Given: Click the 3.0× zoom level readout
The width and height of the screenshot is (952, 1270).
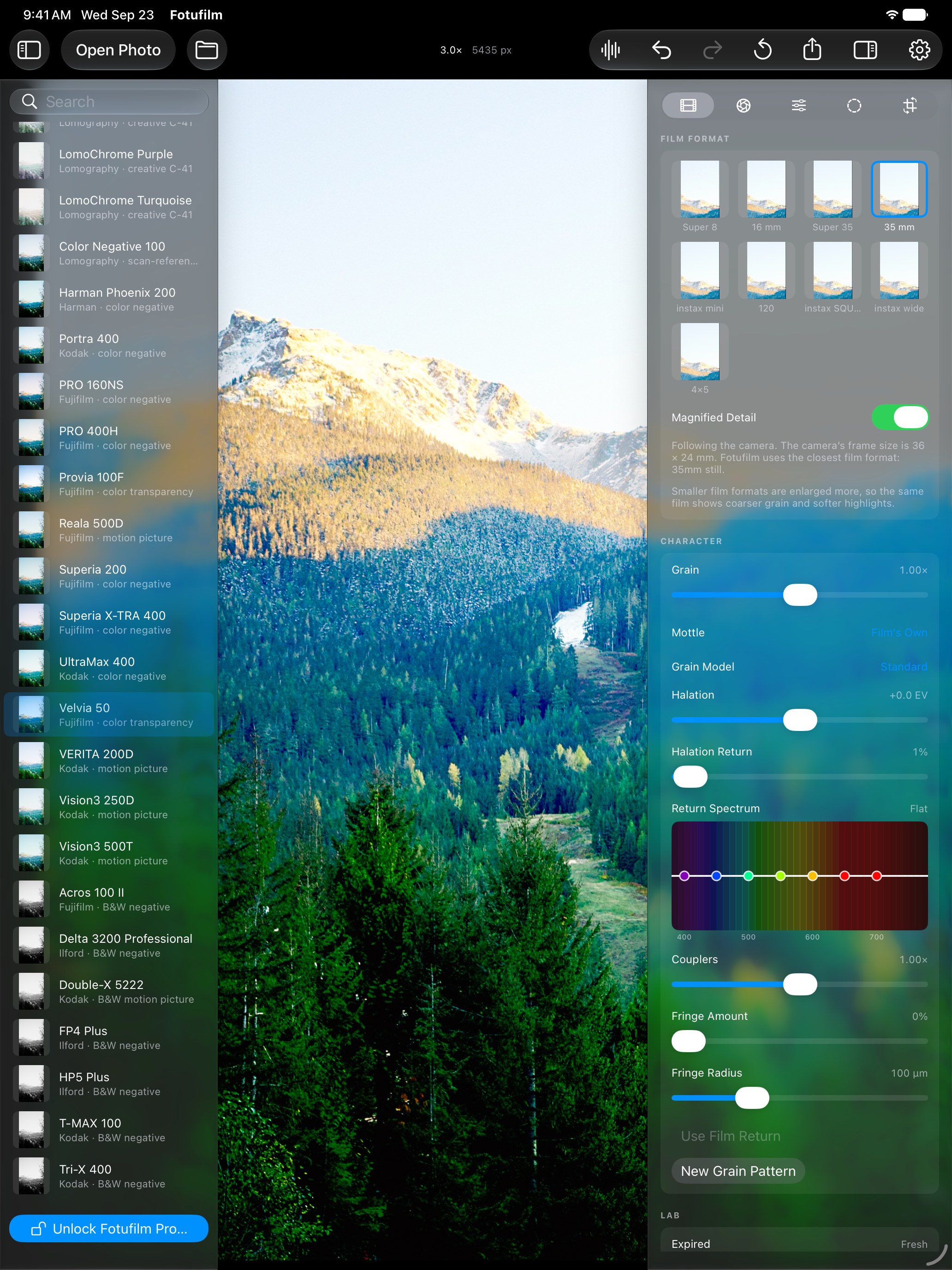Looking at the screenshot, I should 451,50.
